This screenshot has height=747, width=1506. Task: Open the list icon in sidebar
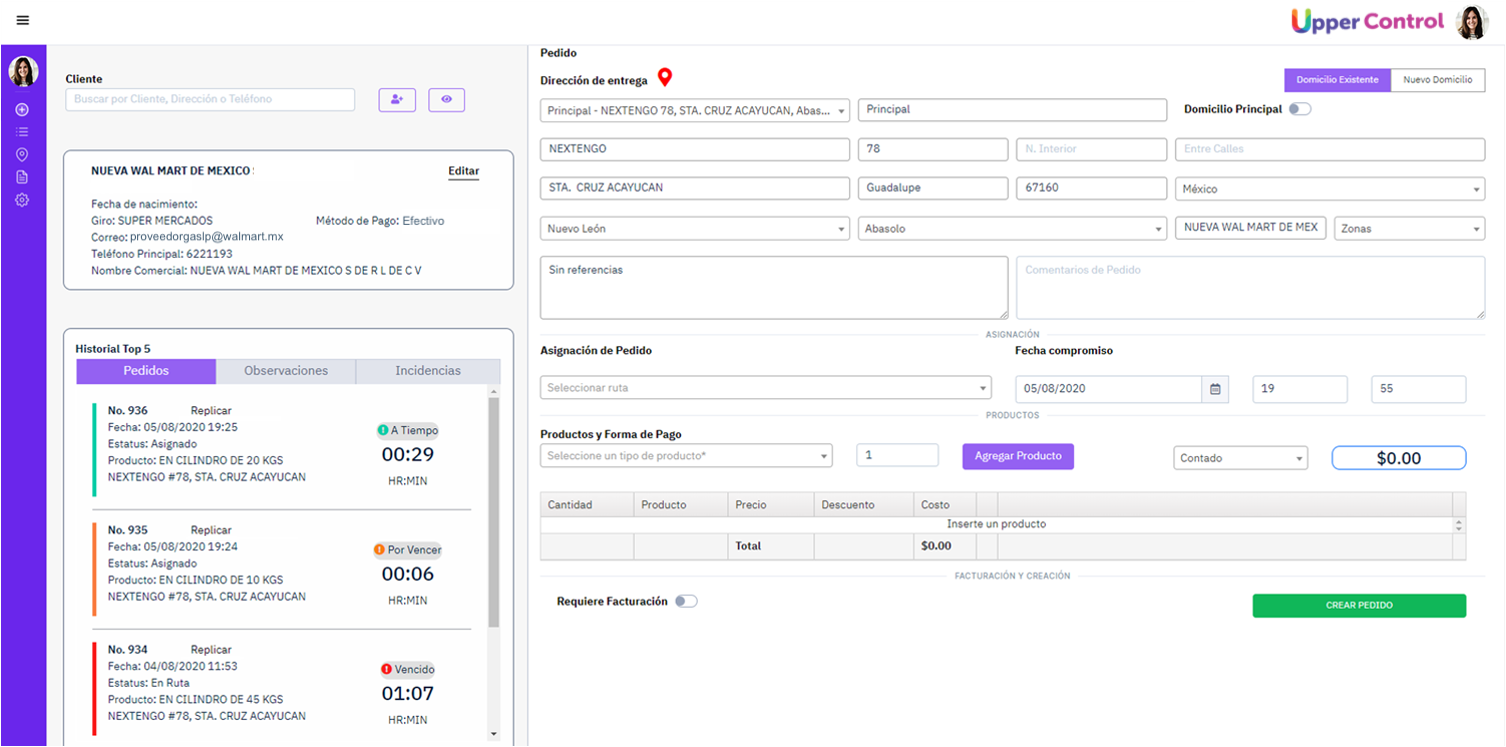coord(22,131)
